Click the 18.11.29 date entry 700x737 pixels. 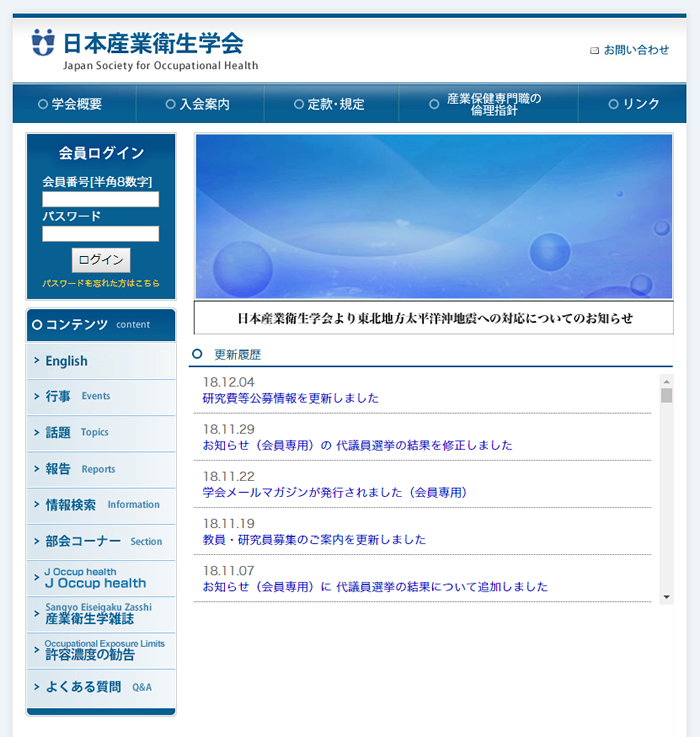pyautogui.click(x=228, y=429)
